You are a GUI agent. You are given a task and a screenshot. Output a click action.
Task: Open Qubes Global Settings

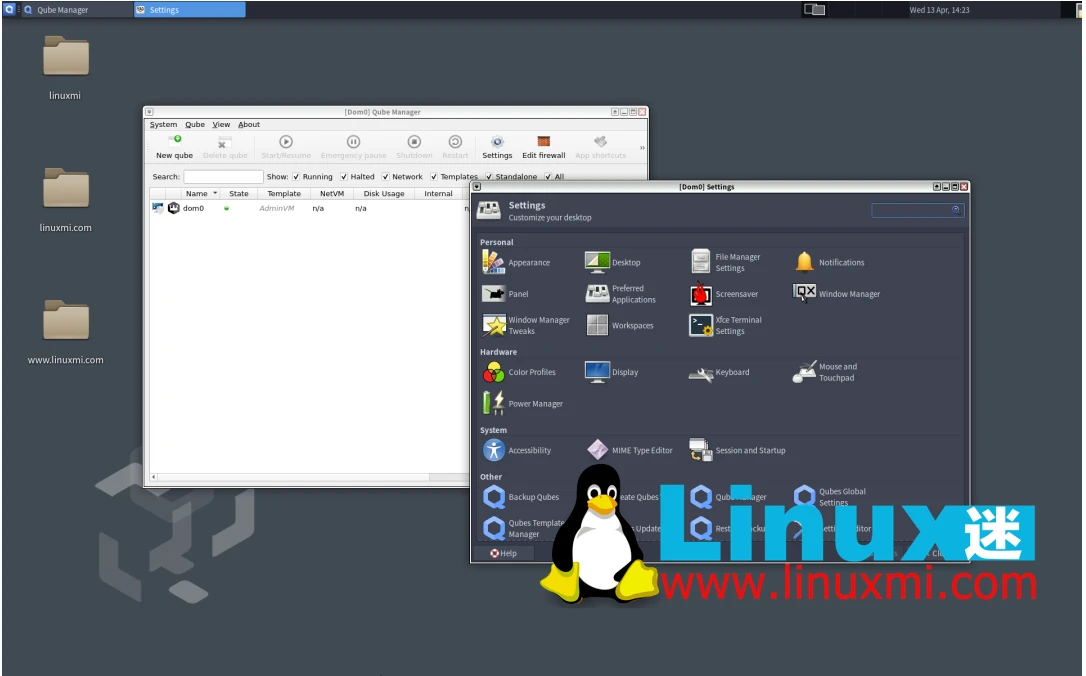coord(830,497)
